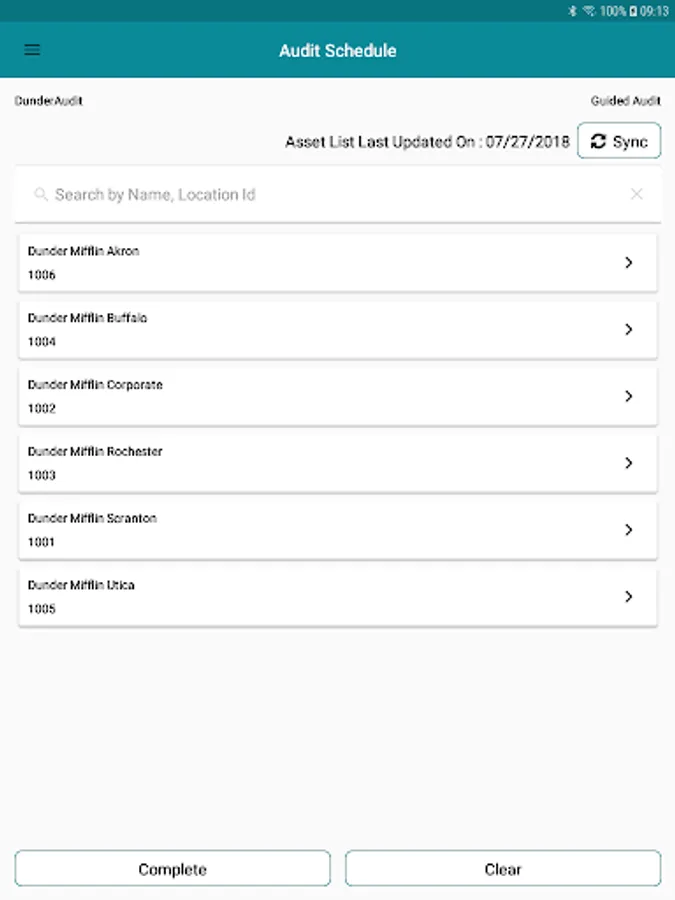Tap the Wi-Fi status icon
This screenshot has width=675, height=900.
pyautogui.click(x=589, y=10)
